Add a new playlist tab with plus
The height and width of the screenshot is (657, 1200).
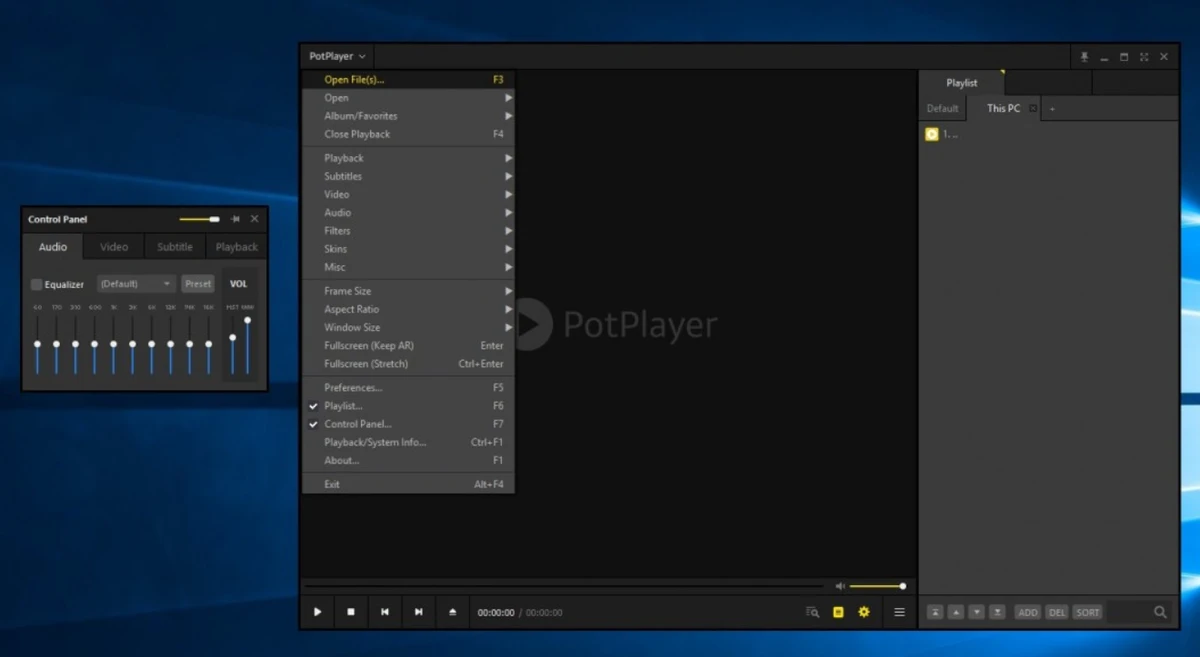tap(1052, 108)
